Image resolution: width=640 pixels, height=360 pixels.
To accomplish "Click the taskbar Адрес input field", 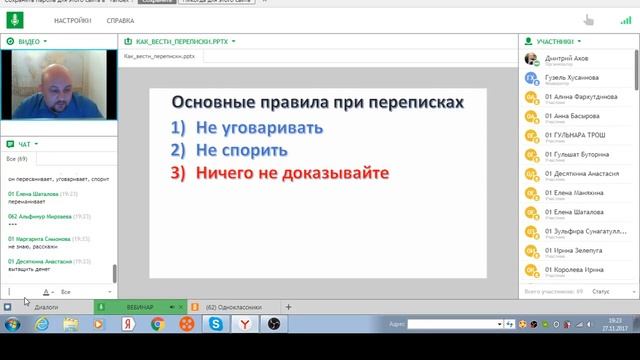I will click(x=452, y=324).
